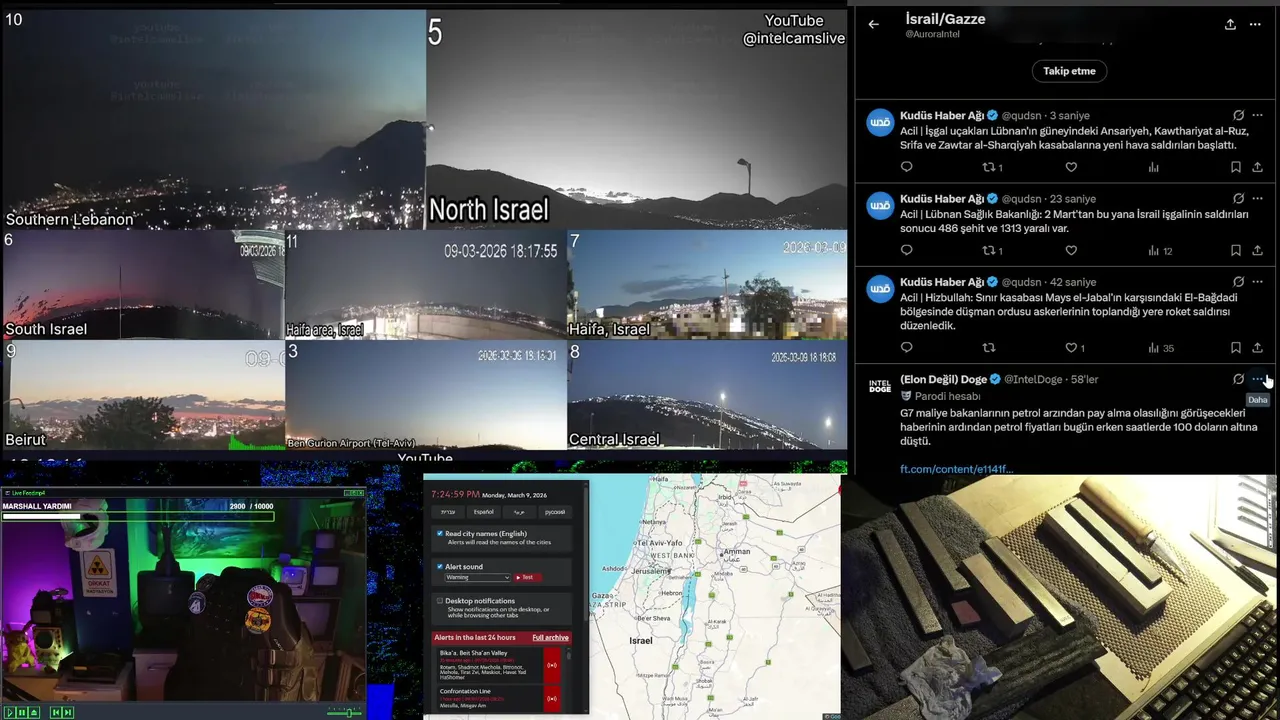This screenshot has height=720, width=1280.
Task: Share the 23 saniye Kudüs Haber Ağı tweet
Action: pos(1257,251)
